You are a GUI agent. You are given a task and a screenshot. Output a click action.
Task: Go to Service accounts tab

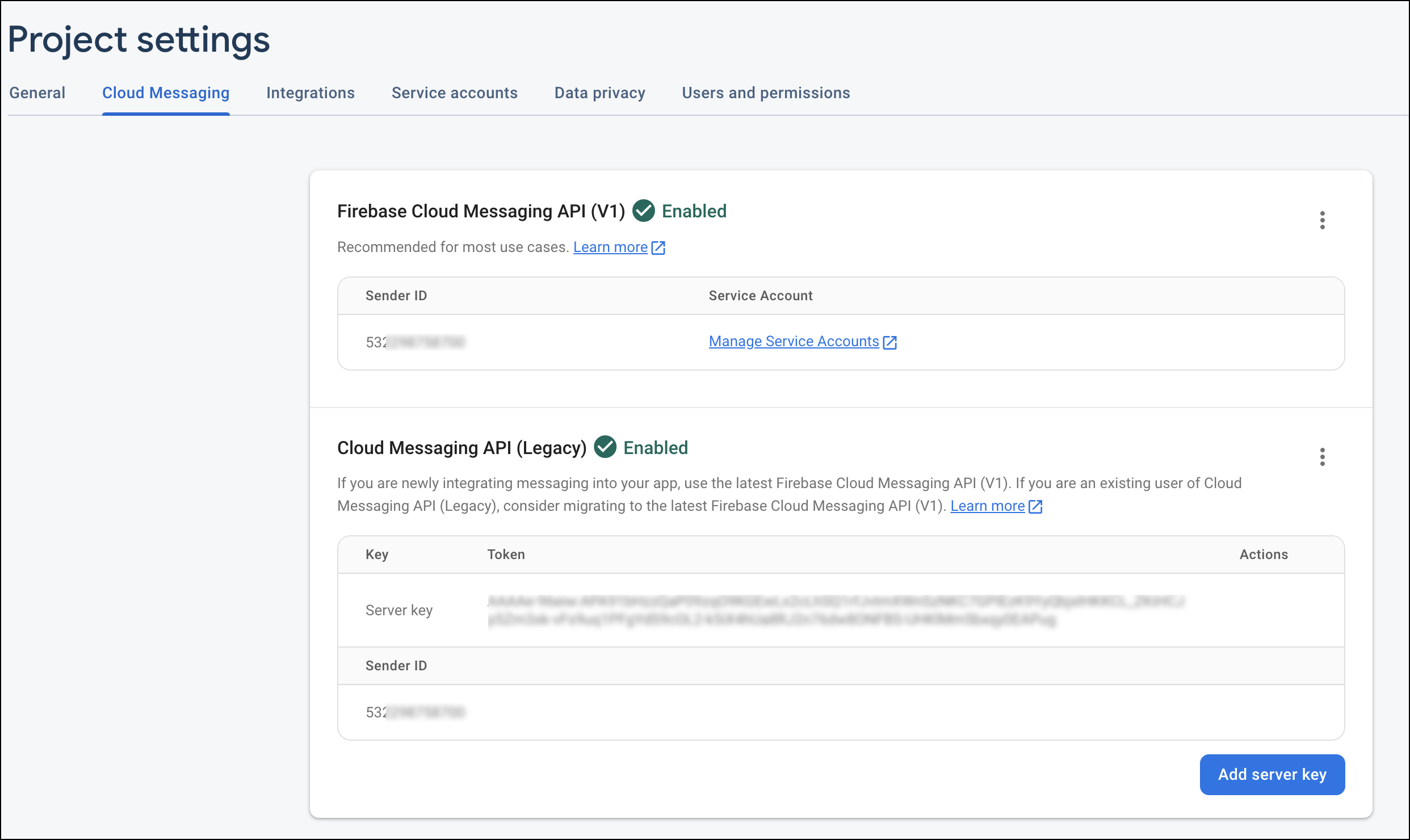[454, 93]
